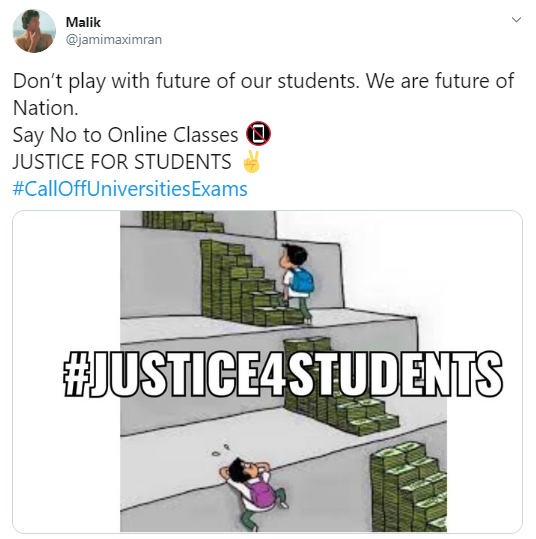Click the middle money staircase behind the caption

pyautogui.click(x=340, y=387)
